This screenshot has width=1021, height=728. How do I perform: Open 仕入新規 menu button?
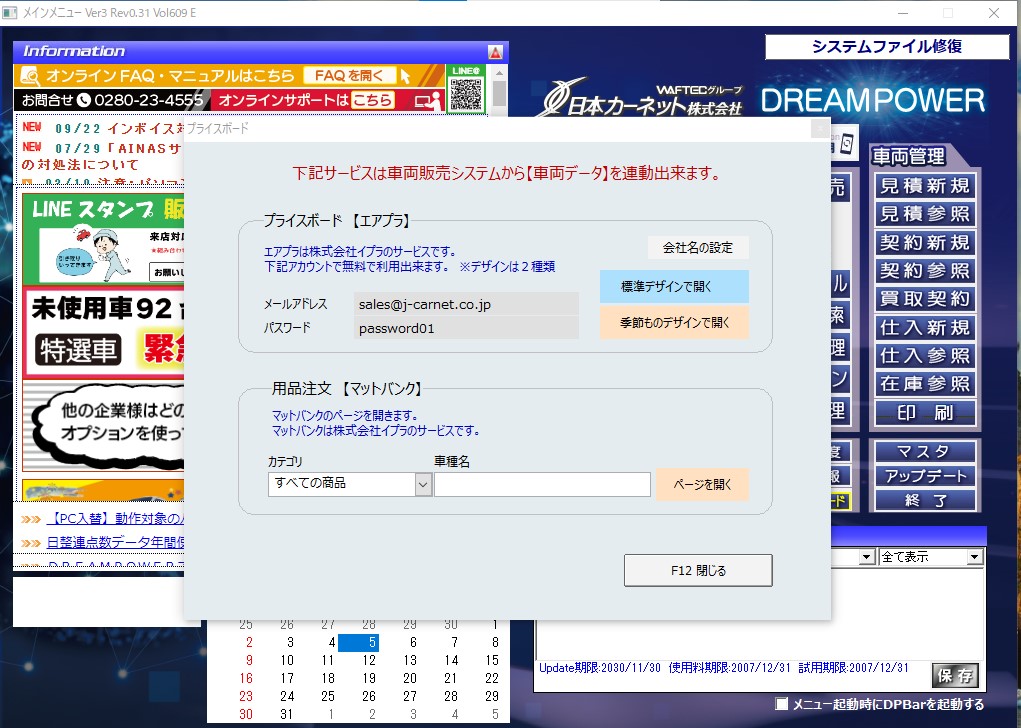[x=925, y=328]
